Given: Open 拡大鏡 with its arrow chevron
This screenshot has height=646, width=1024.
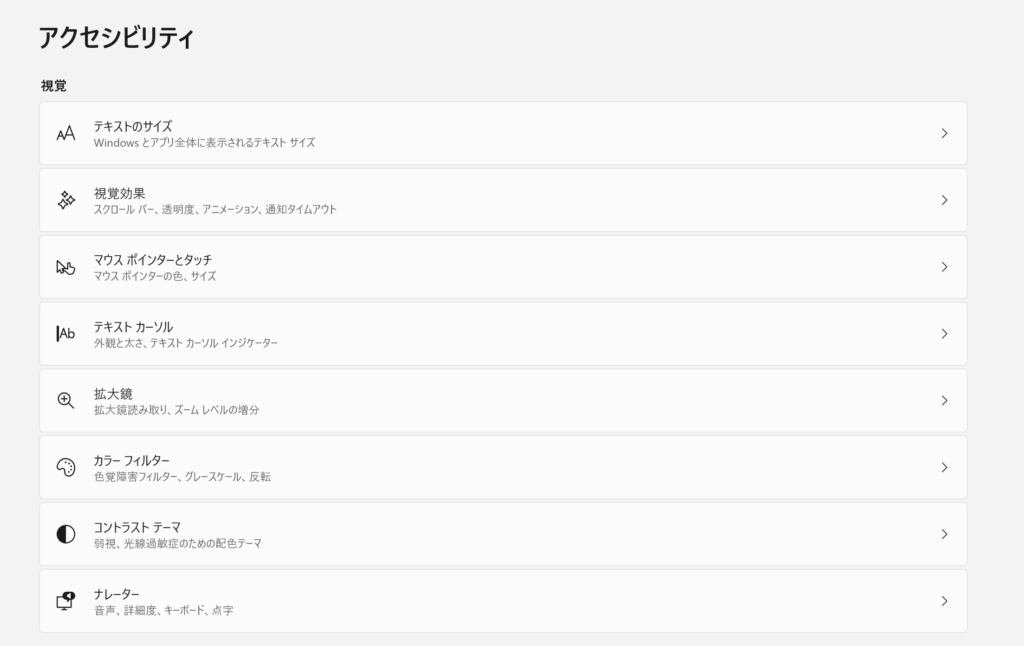Looking at the screenshot, I should point(944,400).
